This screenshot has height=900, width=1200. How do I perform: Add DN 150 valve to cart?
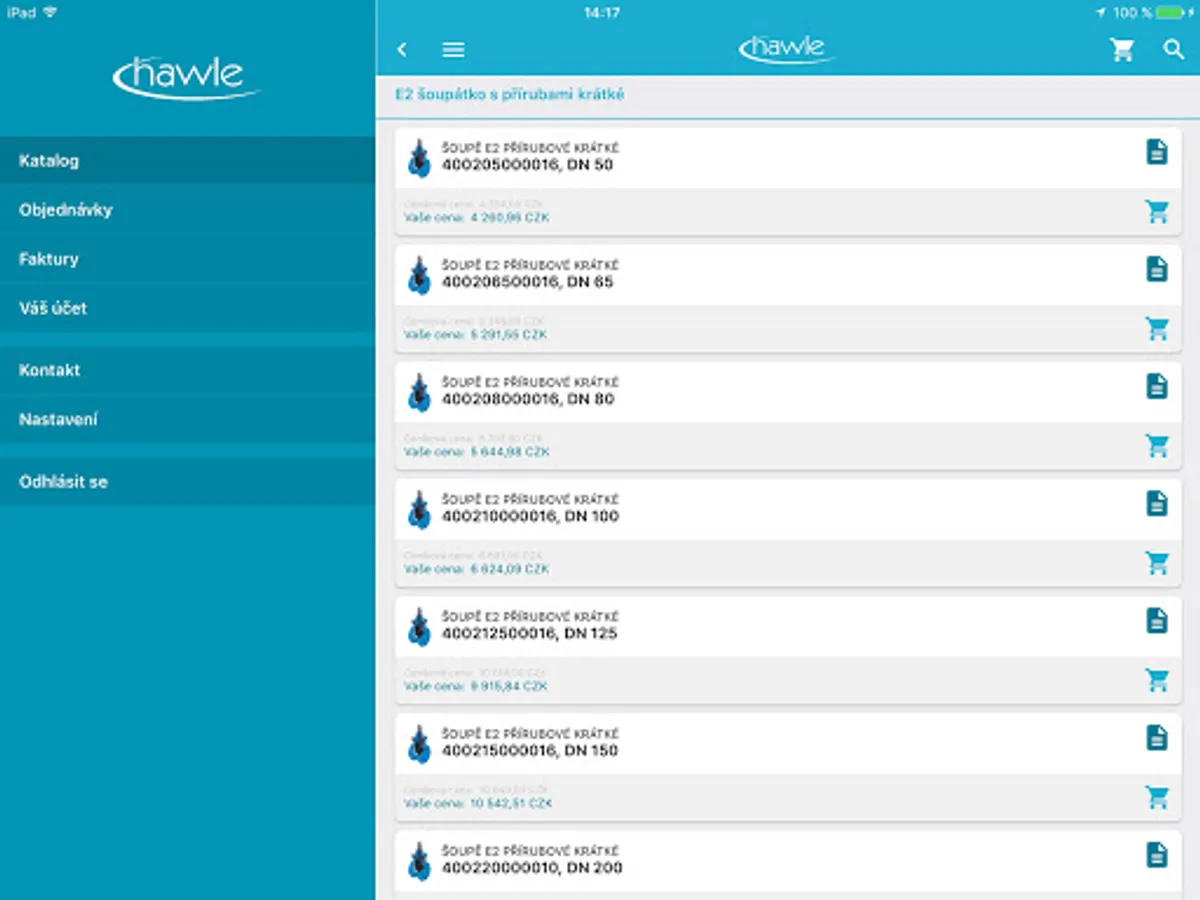(x=1157, y=797)
